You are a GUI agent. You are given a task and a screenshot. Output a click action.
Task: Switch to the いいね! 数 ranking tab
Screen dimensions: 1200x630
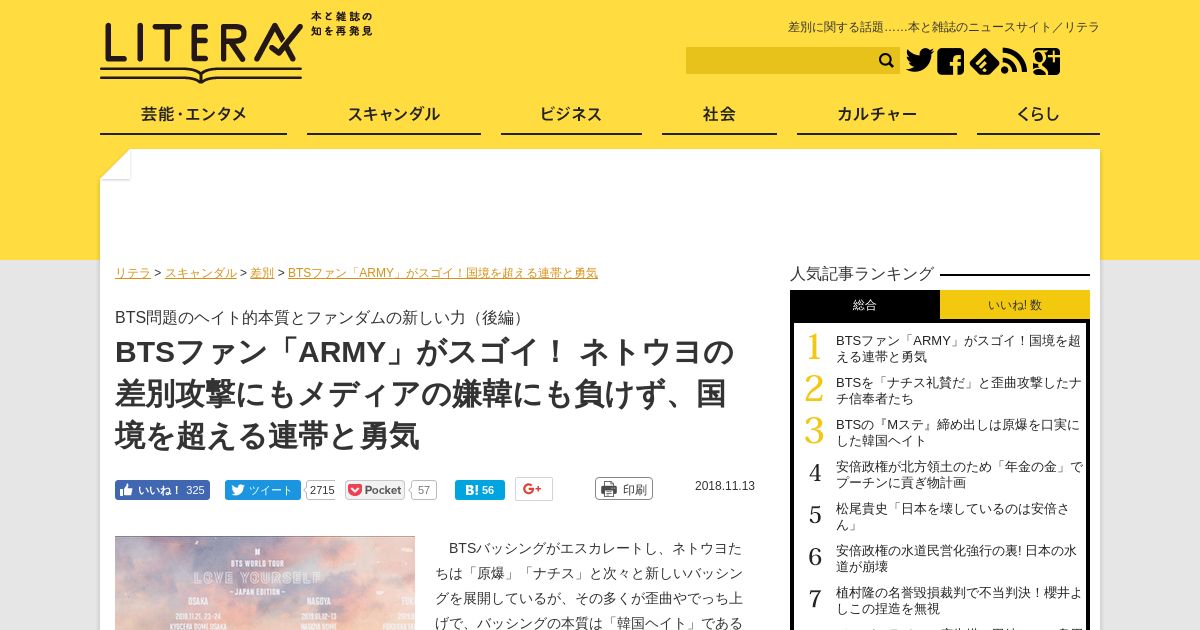(1015, 305)
